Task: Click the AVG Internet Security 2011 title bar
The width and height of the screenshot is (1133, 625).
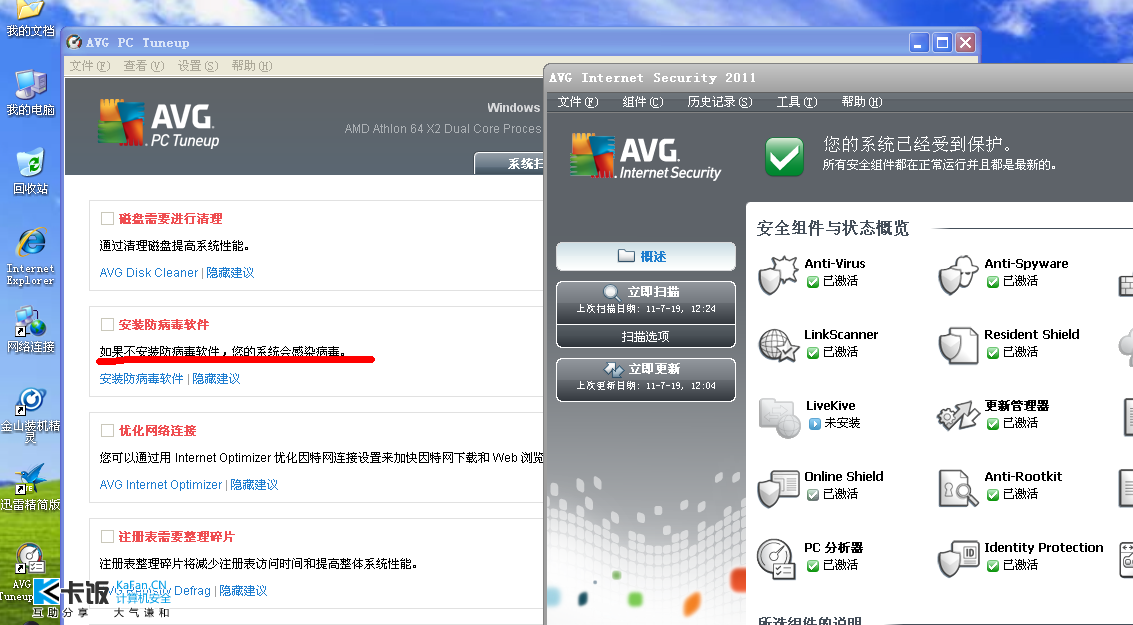Action: [x=838, y=77]
